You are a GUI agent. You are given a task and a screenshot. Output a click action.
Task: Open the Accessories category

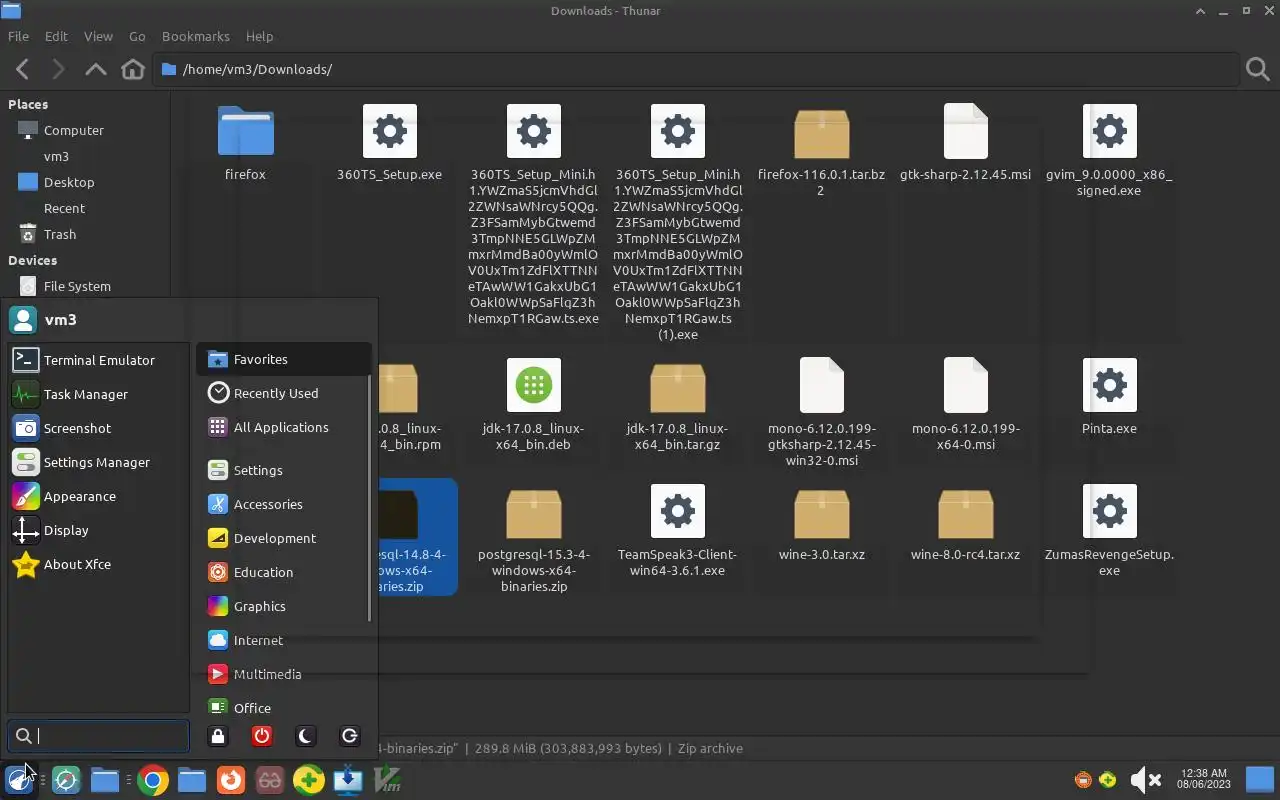pos(284,504)
